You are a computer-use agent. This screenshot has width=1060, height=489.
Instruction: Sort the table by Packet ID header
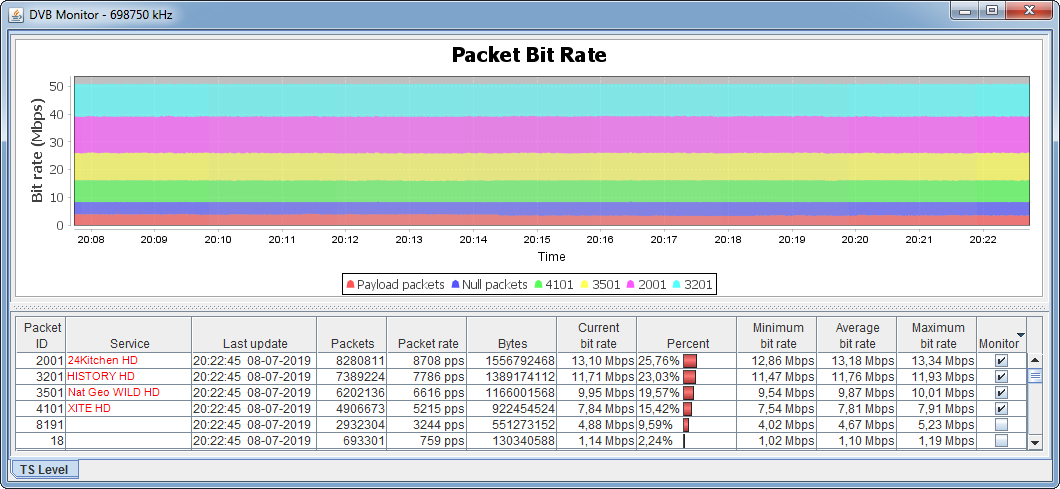click(42, 335)
